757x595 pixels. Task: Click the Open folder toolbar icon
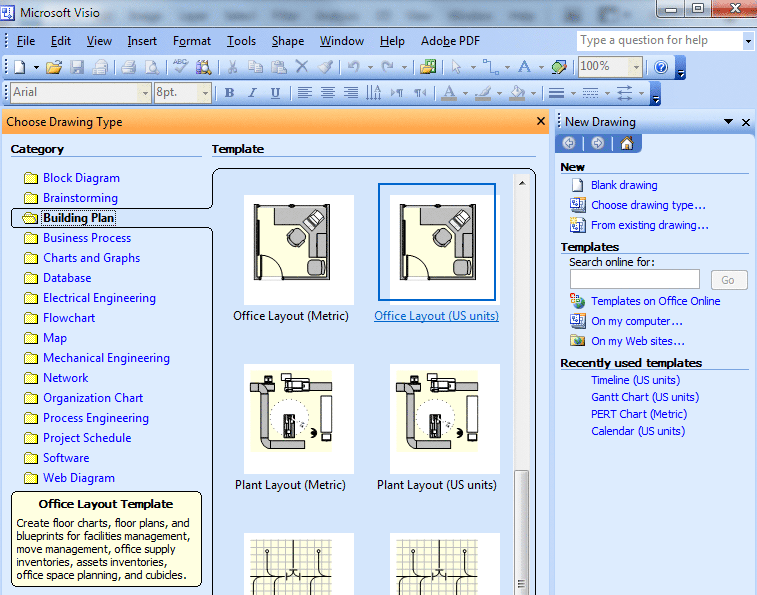coord(54,67)
